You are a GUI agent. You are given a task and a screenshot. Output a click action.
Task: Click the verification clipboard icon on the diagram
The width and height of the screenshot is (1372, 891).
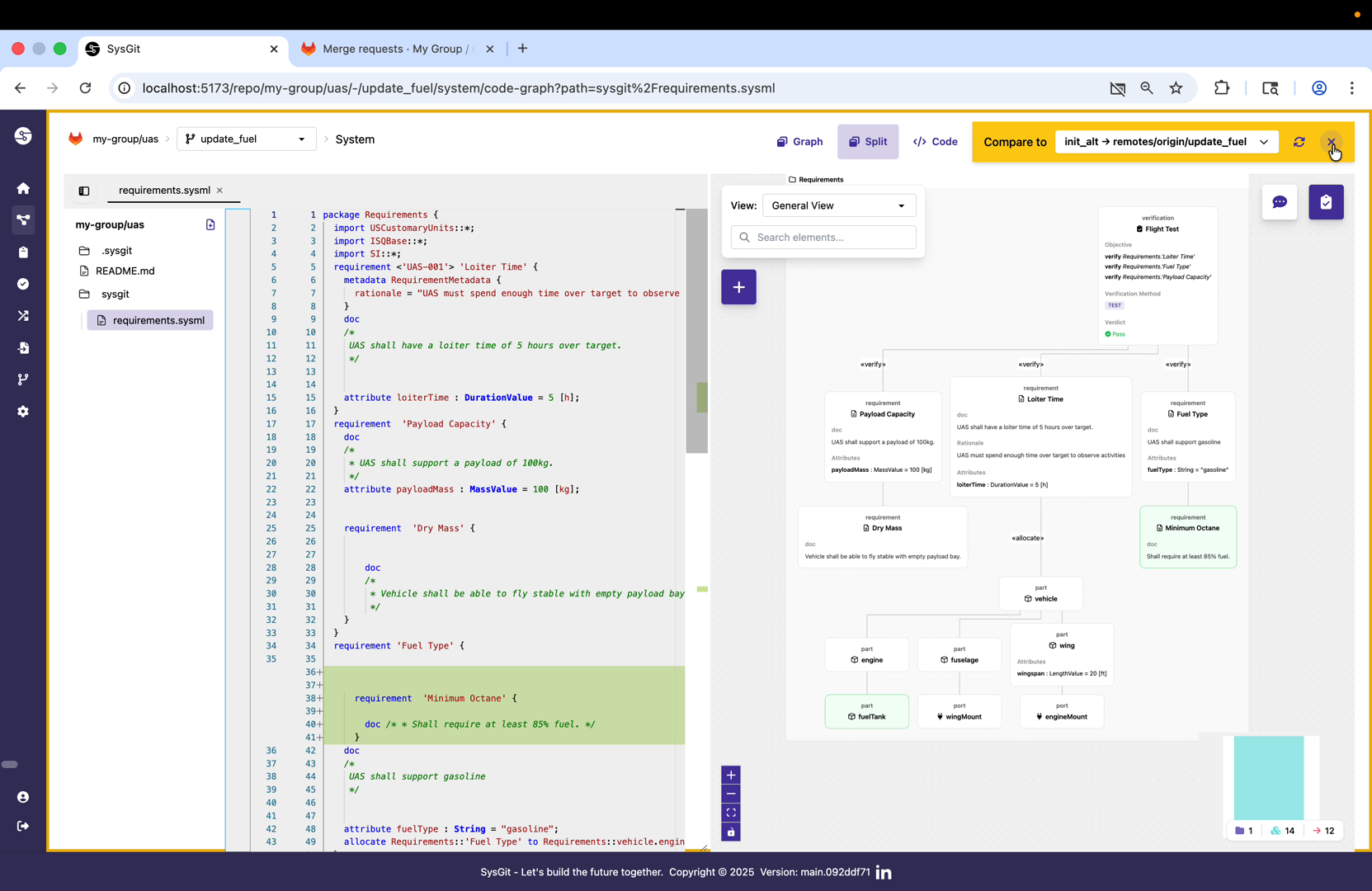click(x=1326, y=201)
